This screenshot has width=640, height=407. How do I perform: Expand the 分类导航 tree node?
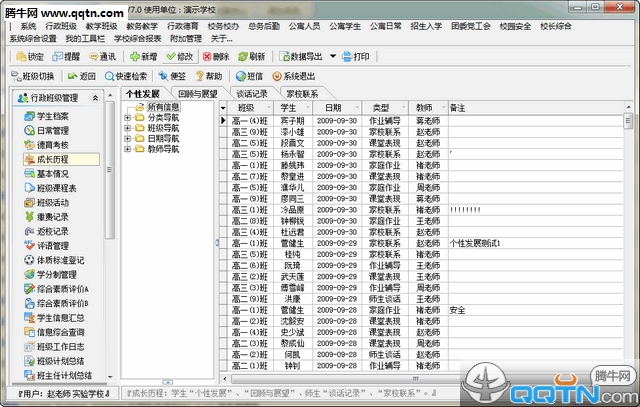[x=127, y=117]
